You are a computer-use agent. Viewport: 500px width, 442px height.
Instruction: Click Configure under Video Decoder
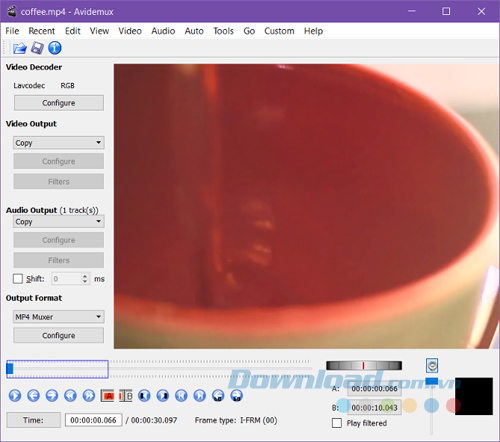tap(59, 103)
